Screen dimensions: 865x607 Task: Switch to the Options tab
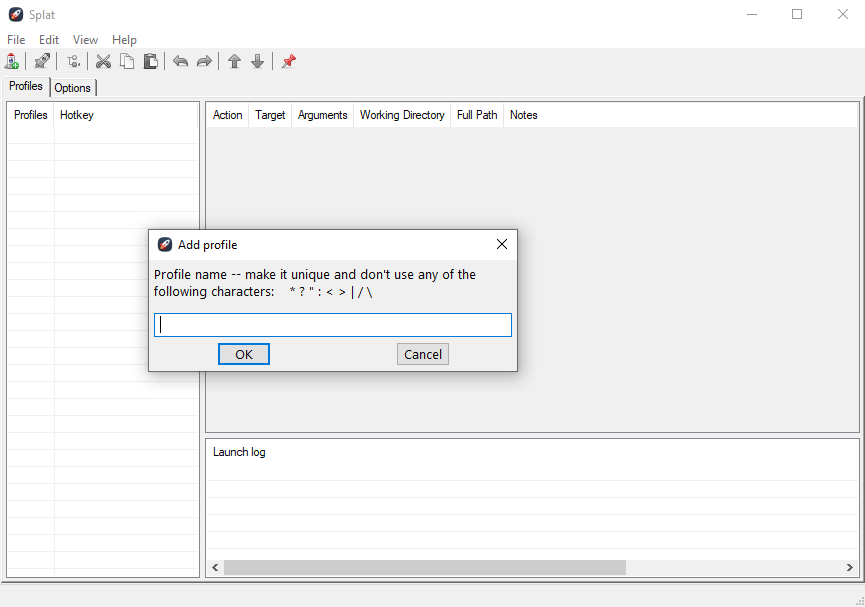pyautogui.click(x=73, y=88)
